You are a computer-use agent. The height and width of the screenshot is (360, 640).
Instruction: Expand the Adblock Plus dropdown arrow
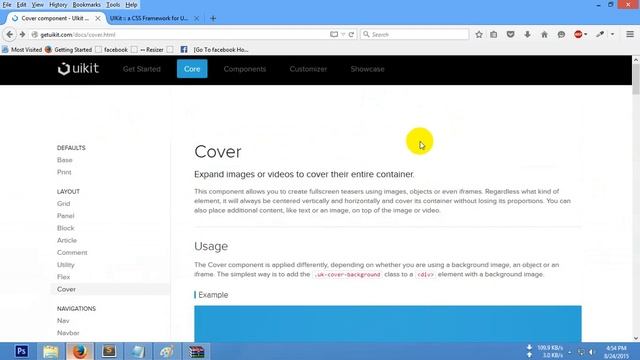click(x=586, y=35)
